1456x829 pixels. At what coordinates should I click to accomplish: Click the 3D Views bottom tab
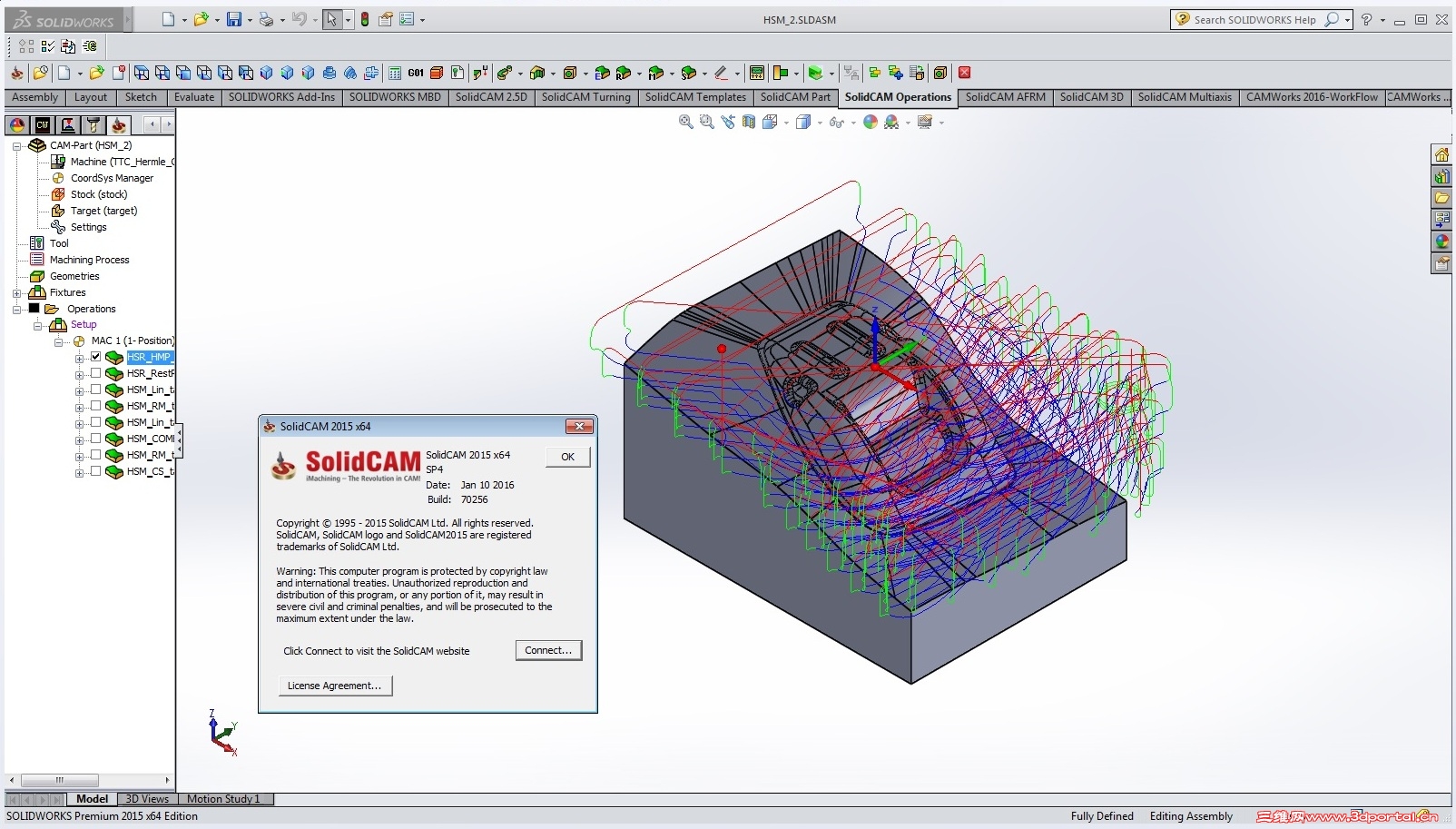147,799
